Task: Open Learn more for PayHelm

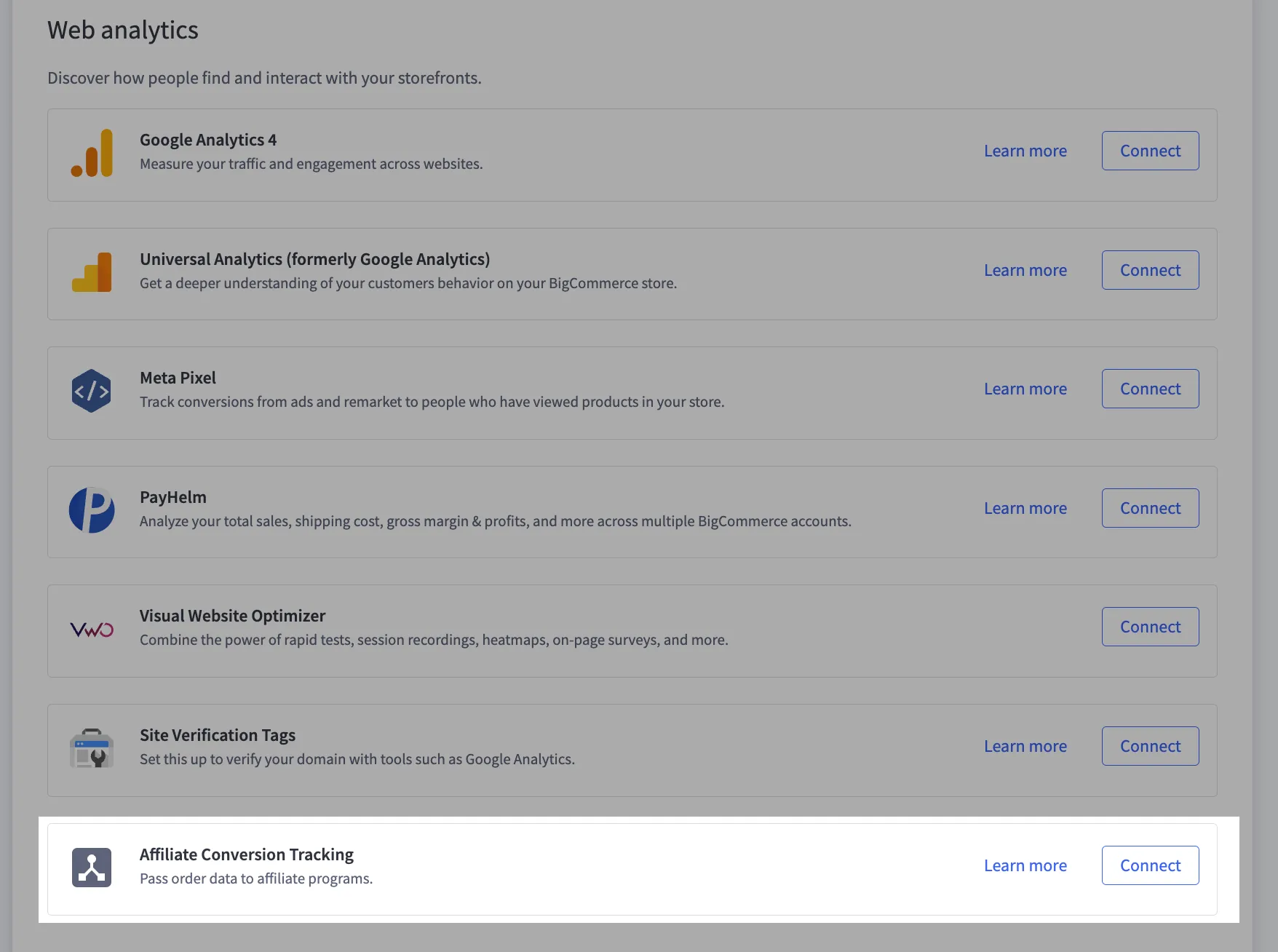Action: (1025, 508)
